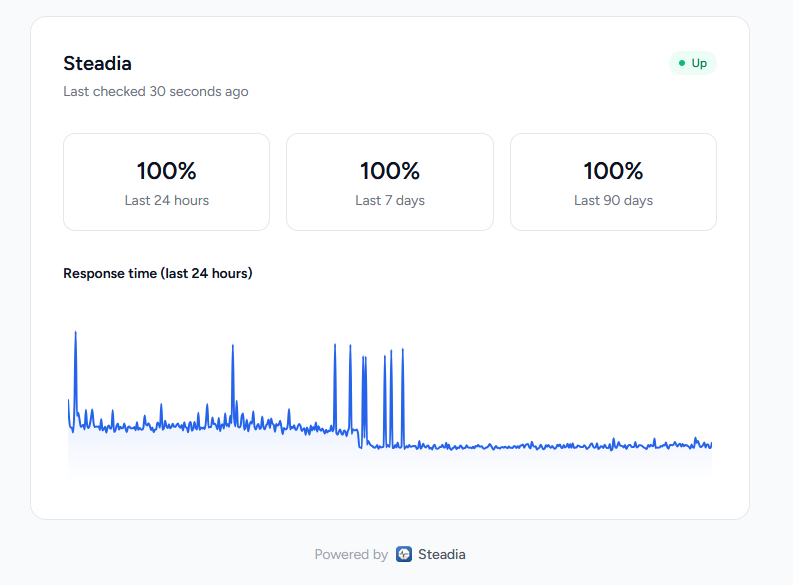Click the 100% value for Last 24 hours
Screen dimensions: 793x585
tap(166, 171)
